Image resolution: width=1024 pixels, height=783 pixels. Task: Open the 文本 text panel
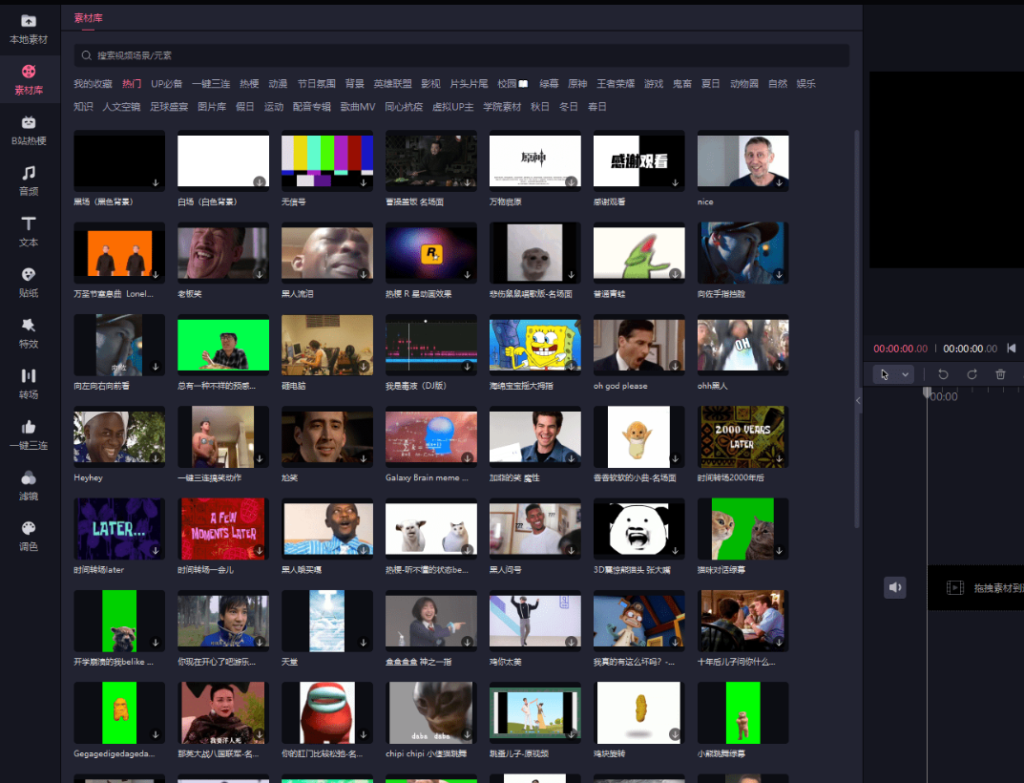29,232
